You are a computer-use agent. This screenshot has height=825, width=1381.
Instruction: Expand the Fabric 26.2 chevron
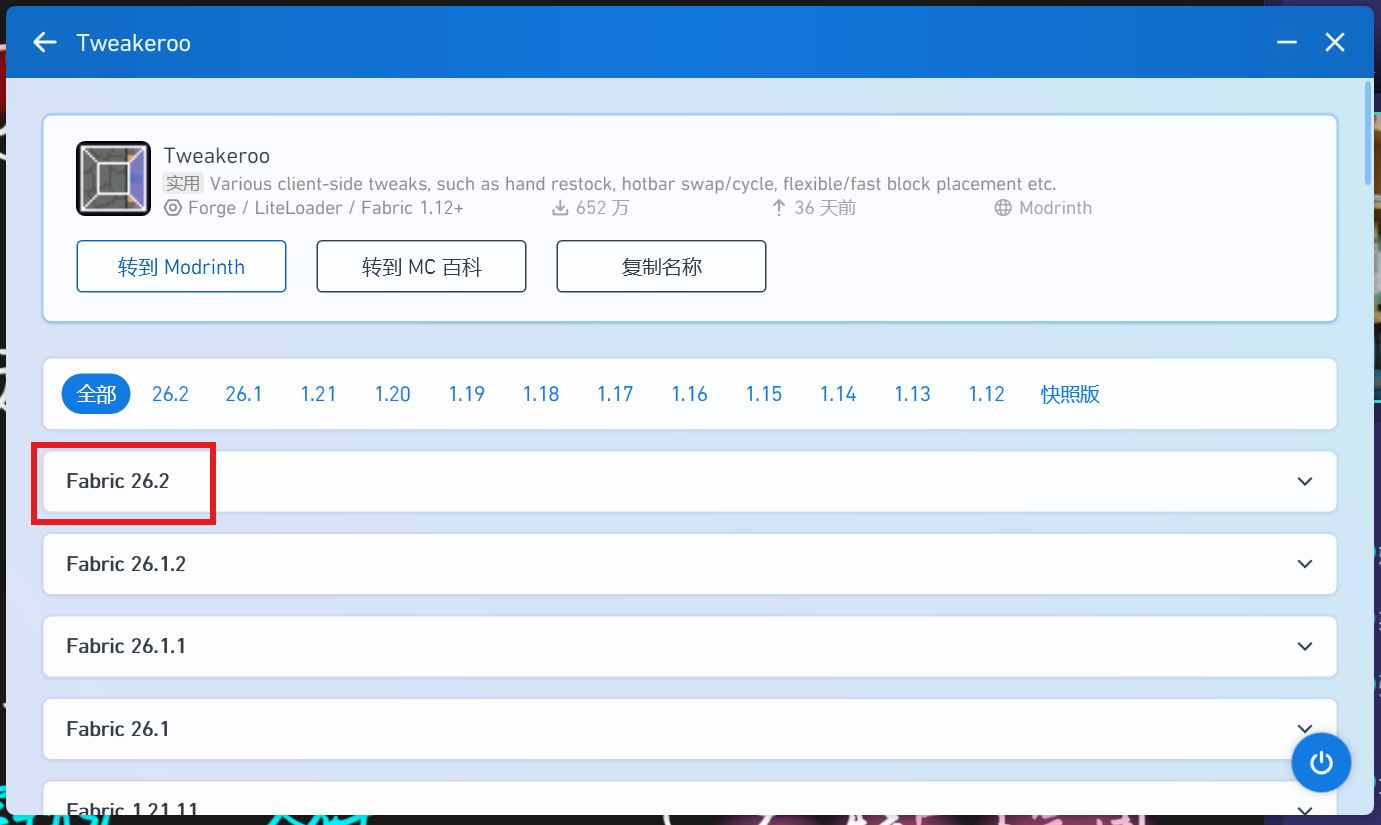coord(1304,481)
